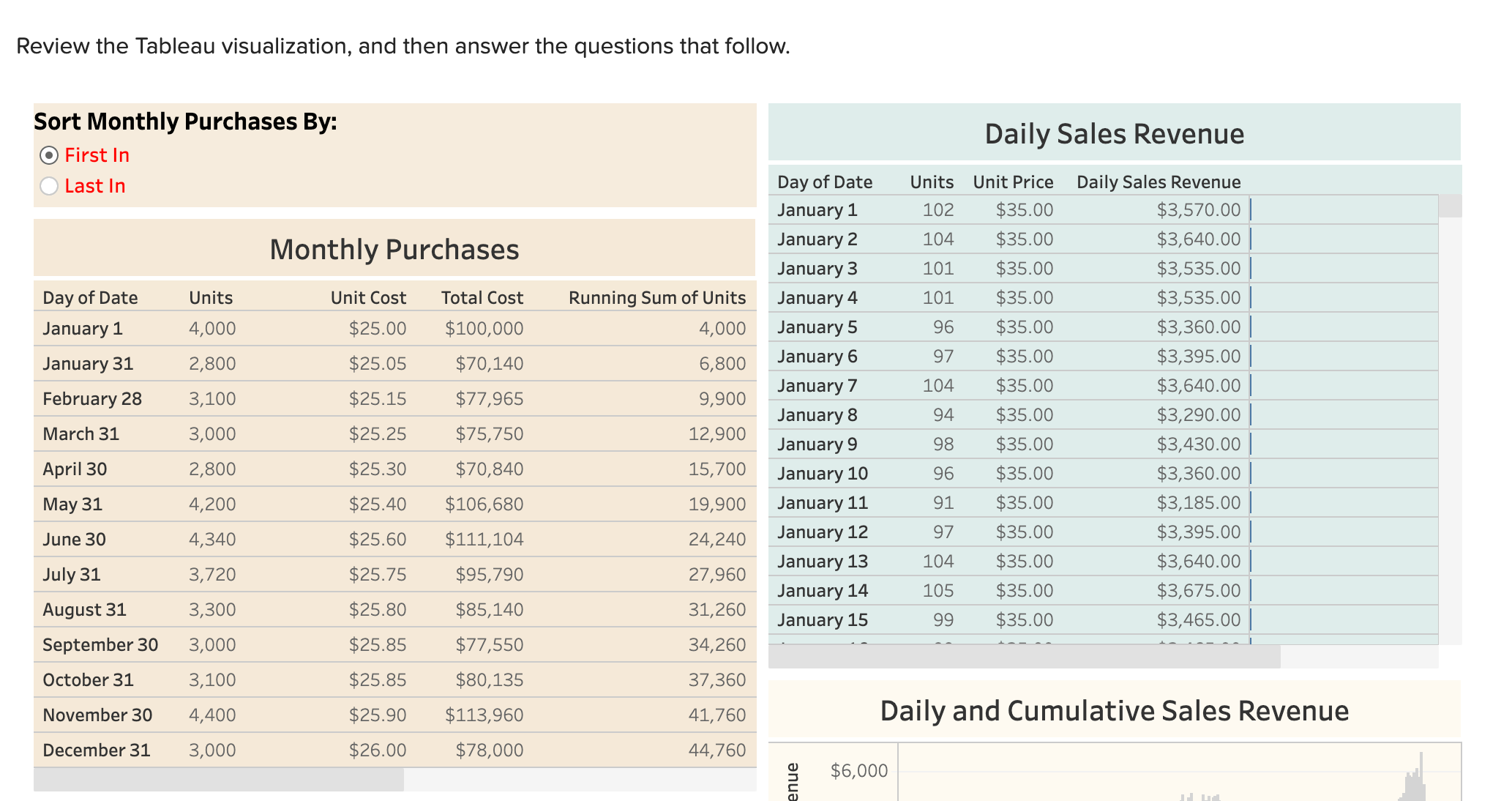The height and width of the screenshot is (801, 1512).
Task: Select the Unit Price column header
Action: [1013, 182]
